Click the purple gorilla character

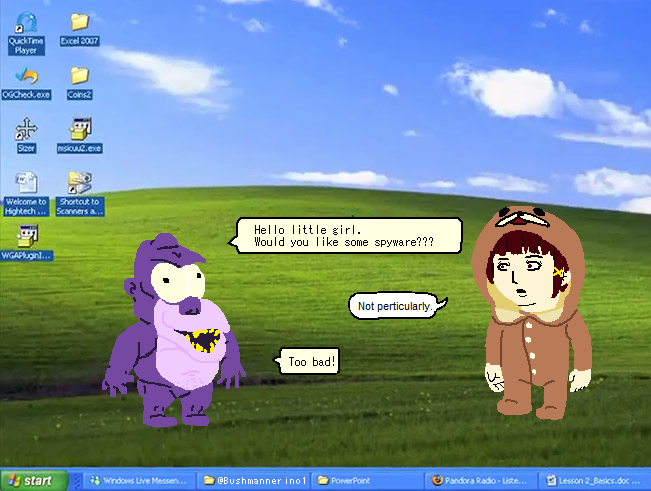click(174, 330)
